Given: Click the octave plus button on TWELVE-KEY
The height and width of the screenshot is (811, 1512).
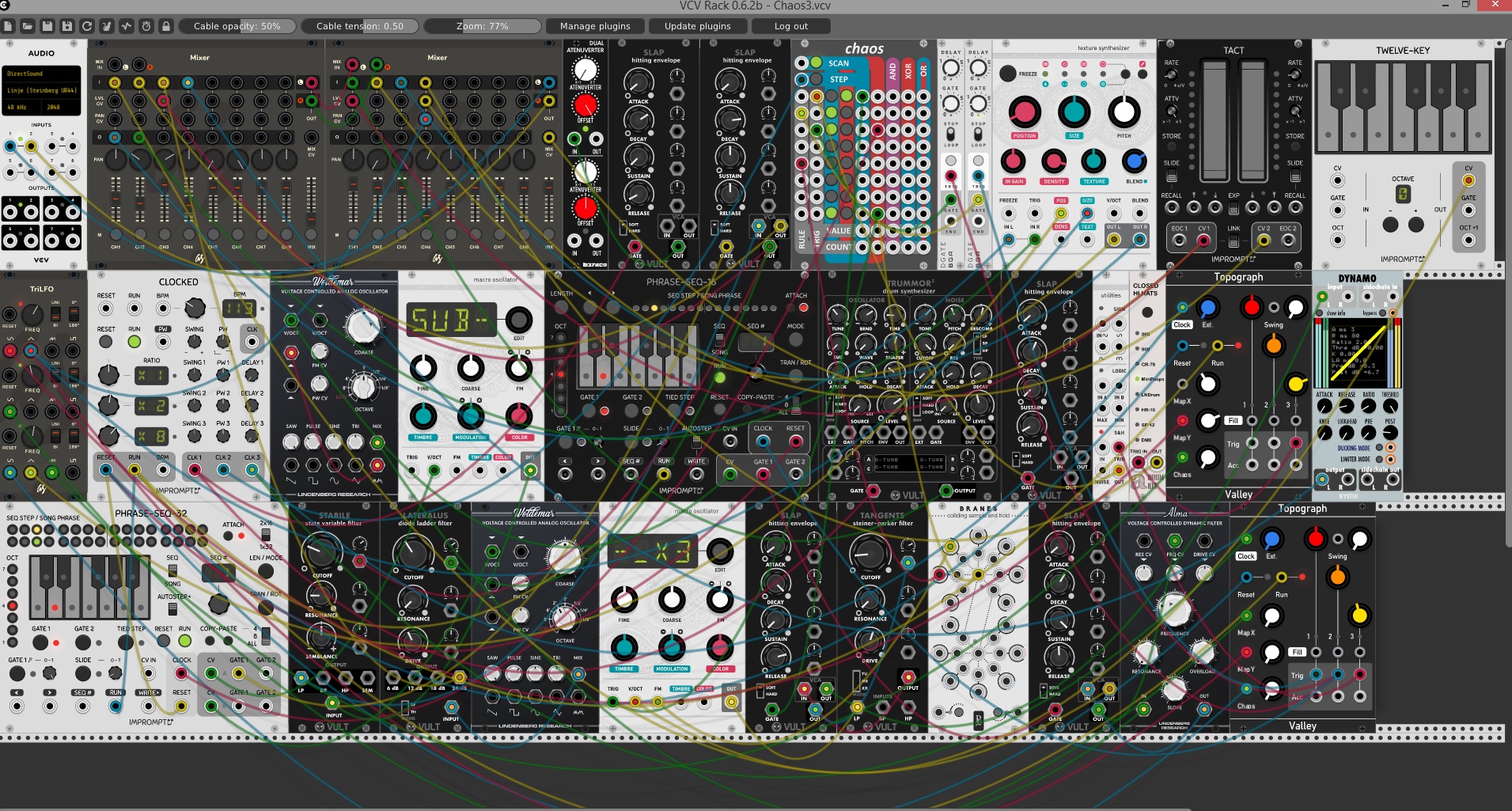Looking at the screenshot, I should pyautogui.click(x=1416, y=225).
